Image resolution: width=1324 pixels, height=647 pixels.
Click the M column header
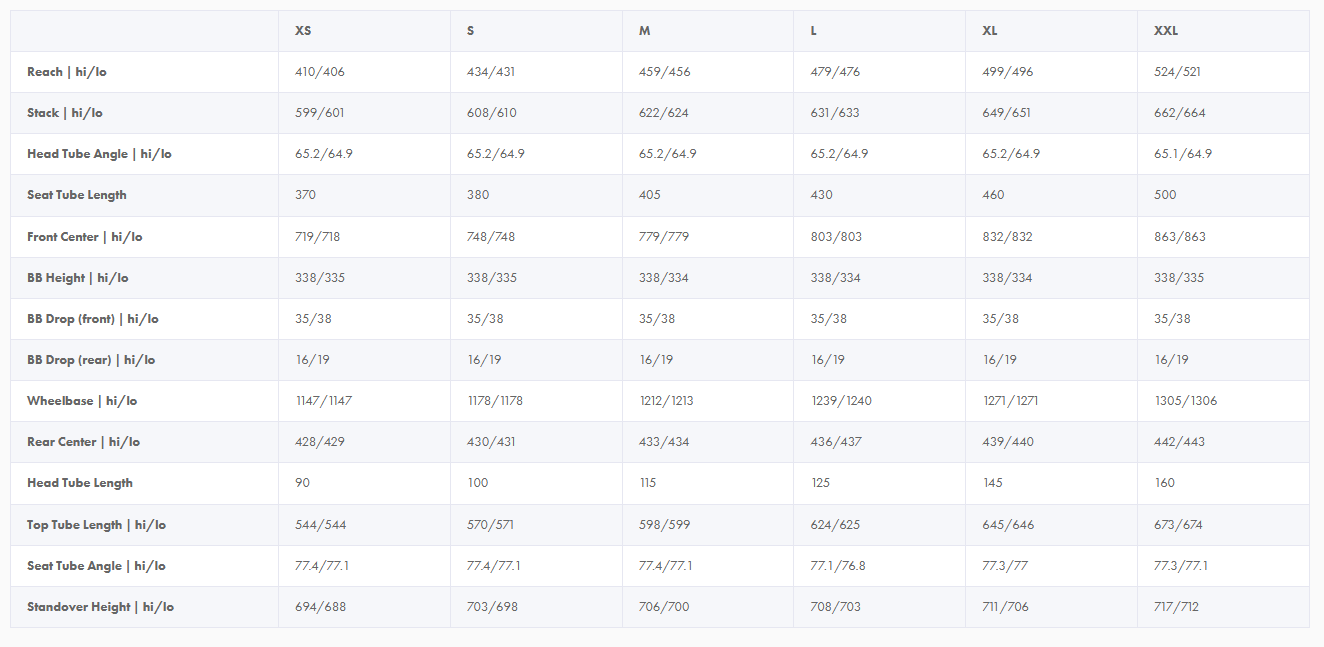pos(645,31)
